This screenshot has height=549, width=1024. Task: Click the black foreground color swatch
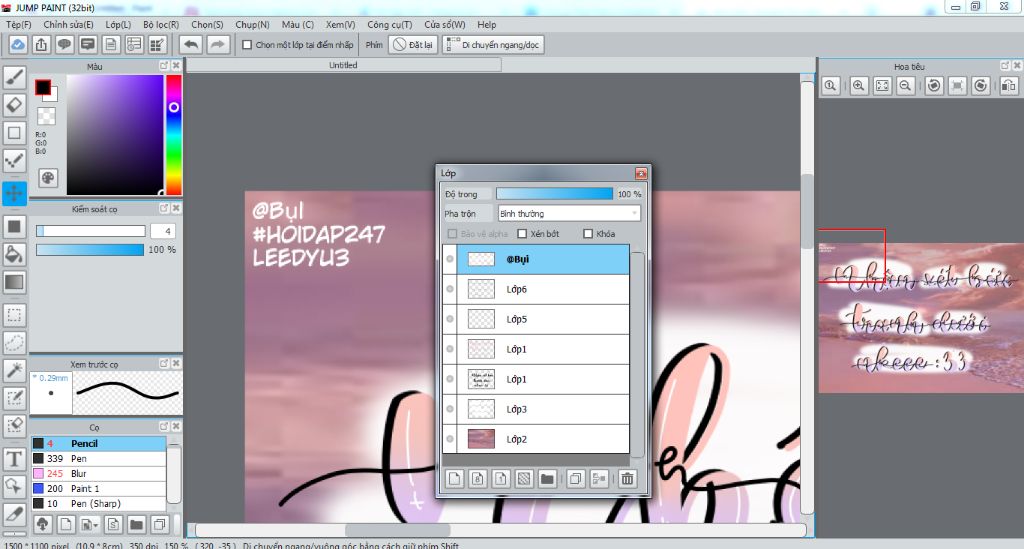tap(43, 87)
